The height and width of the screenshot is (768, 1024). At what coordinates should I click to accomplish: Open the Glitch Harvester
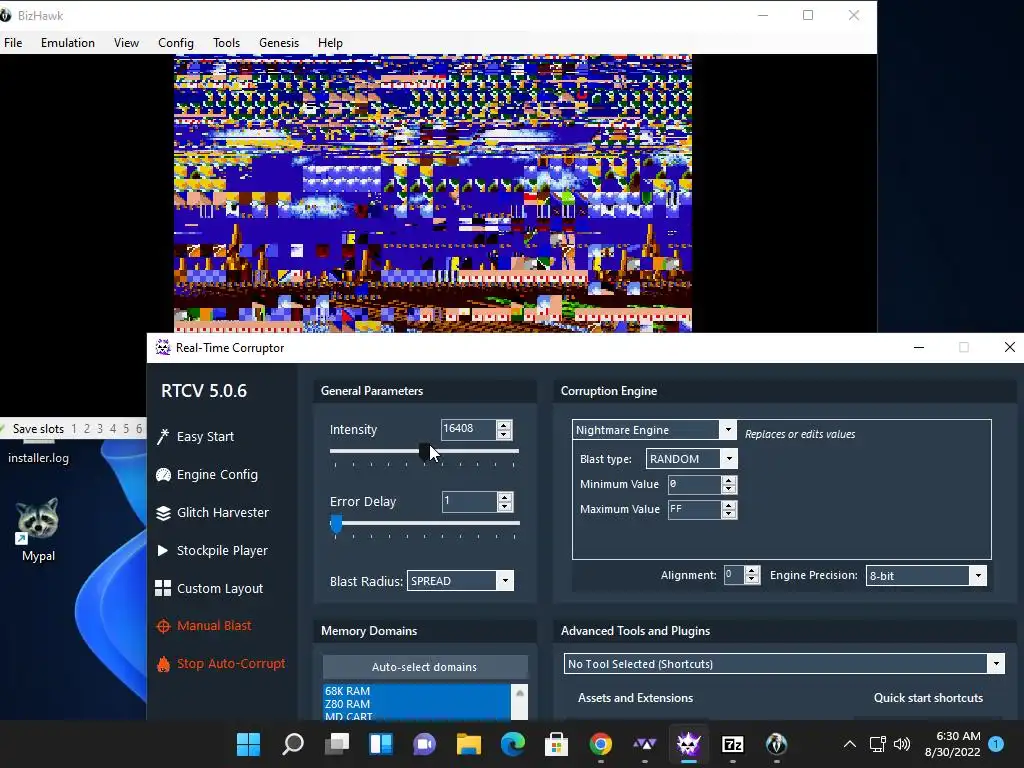click(212, 513)
